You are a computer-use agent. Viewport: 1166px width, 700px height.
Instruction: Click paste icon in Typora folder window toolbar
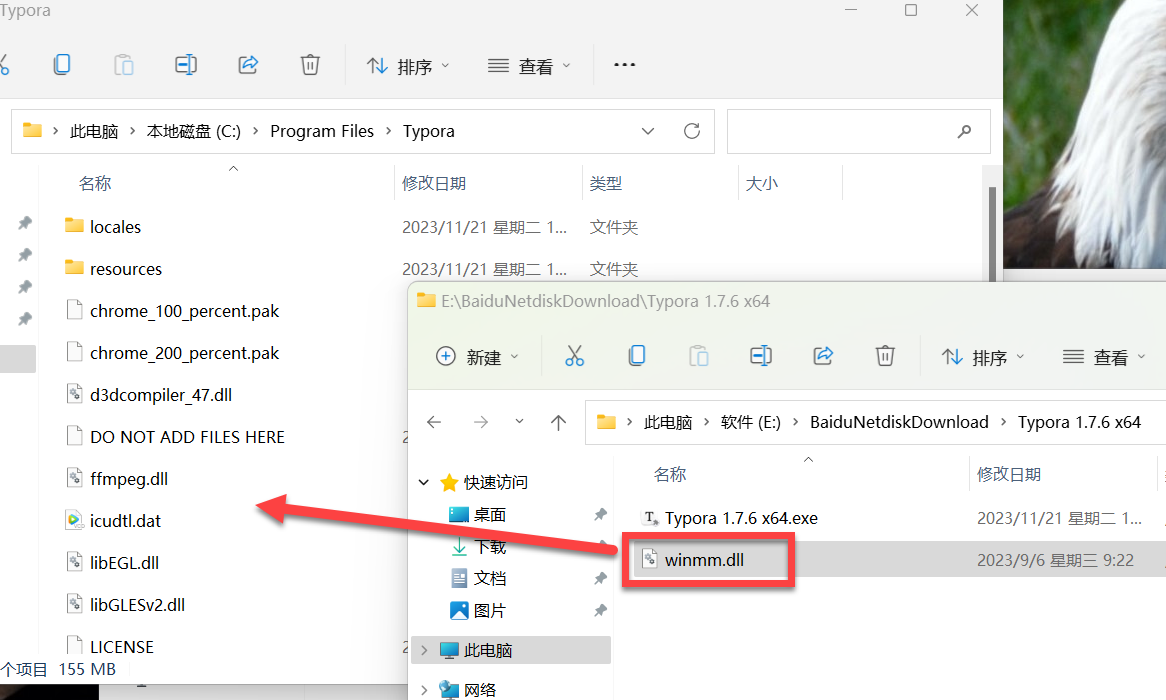[x=123, y=65]
